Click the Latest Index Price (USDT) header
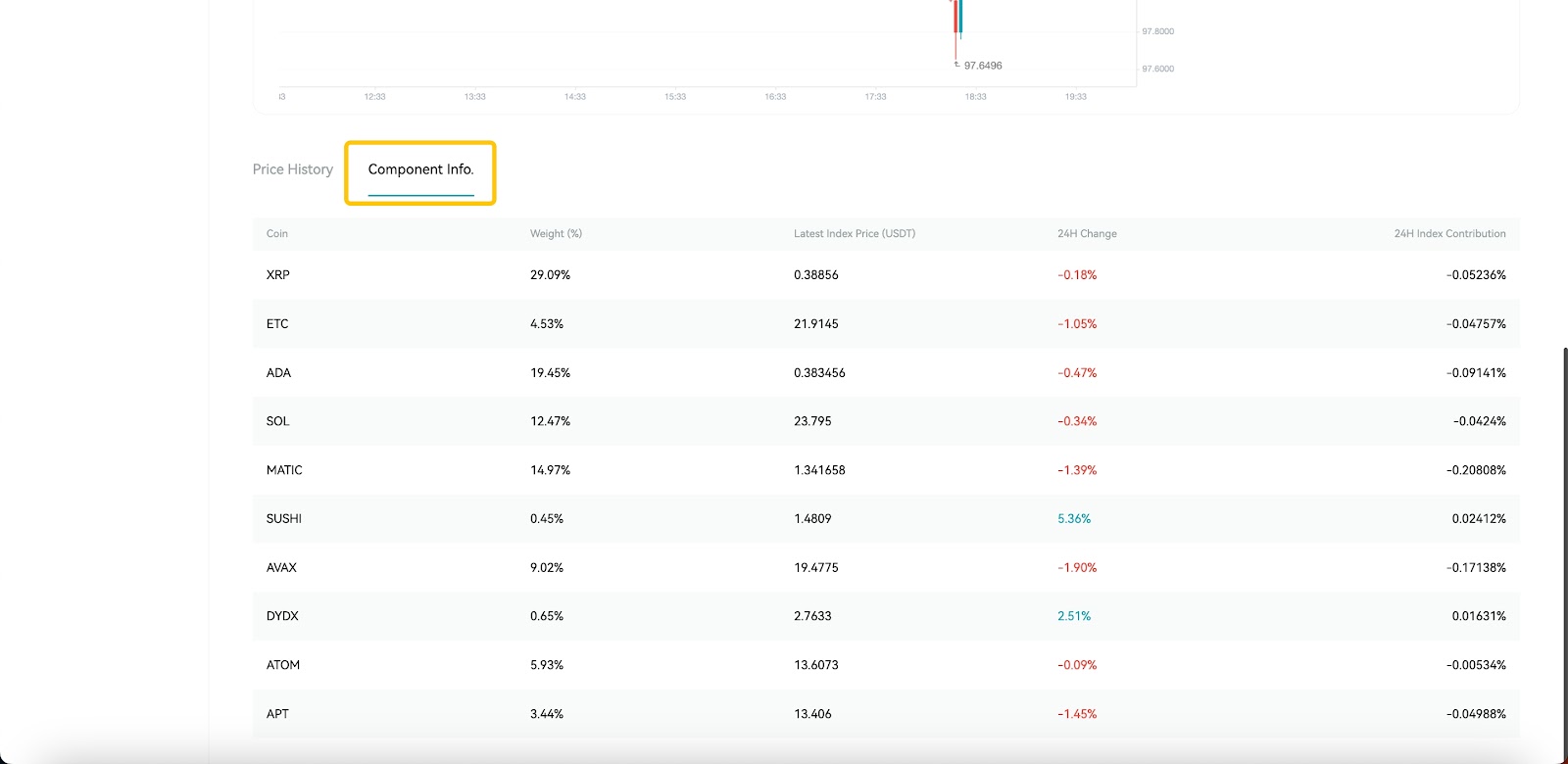Viewport: 1568px width, 764px height. click(x=855, y=234)
